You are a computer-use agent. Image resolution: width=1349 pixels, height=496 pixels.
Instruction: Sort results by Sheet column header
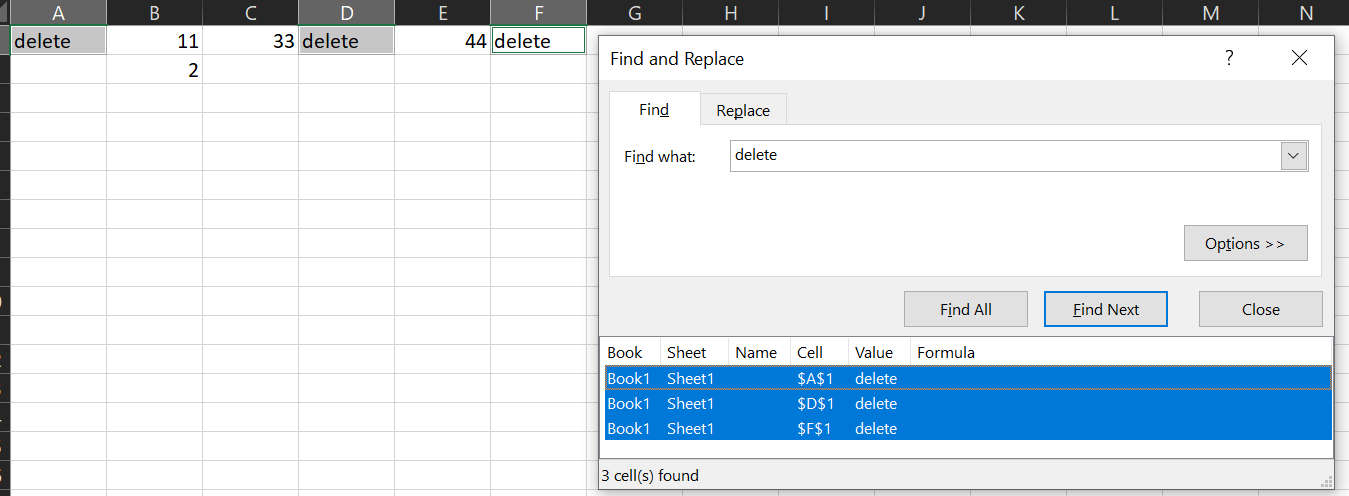pyautogui.click(x=694, y=352)
